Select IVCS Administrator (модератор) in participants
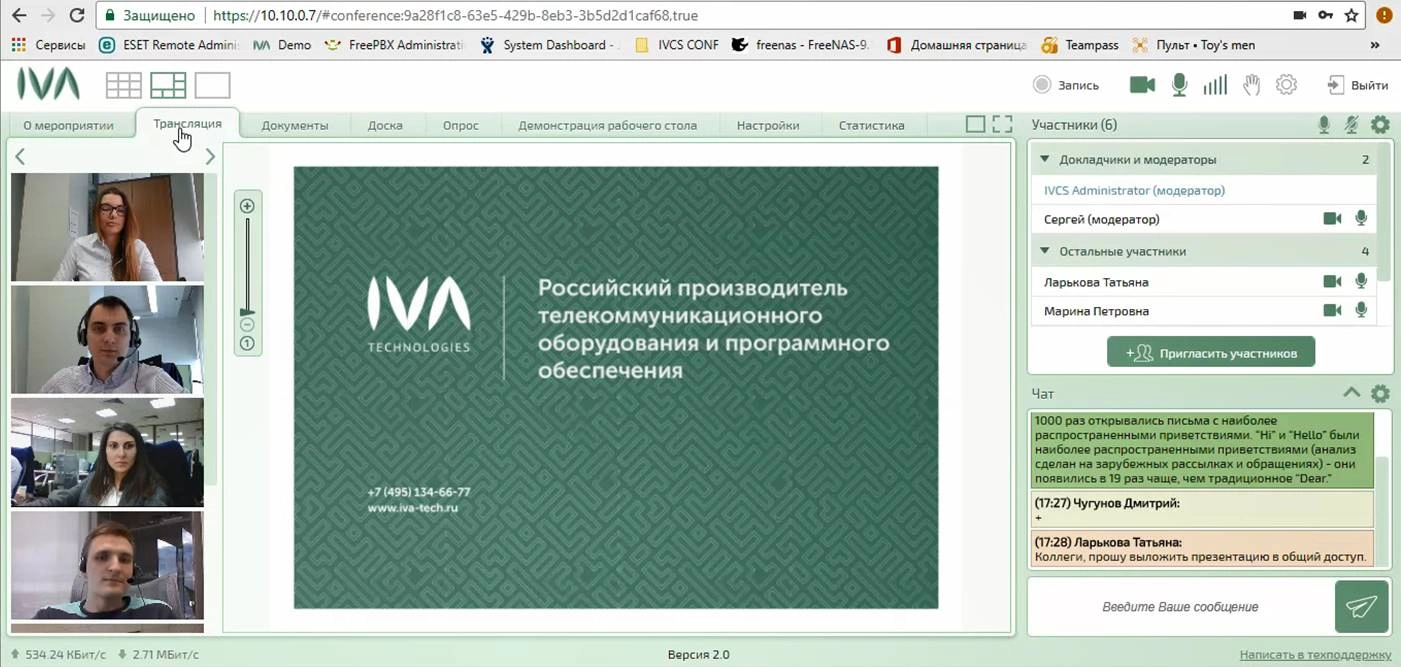This screenshot has height=667, width=1401. (x=1134, y=190)
